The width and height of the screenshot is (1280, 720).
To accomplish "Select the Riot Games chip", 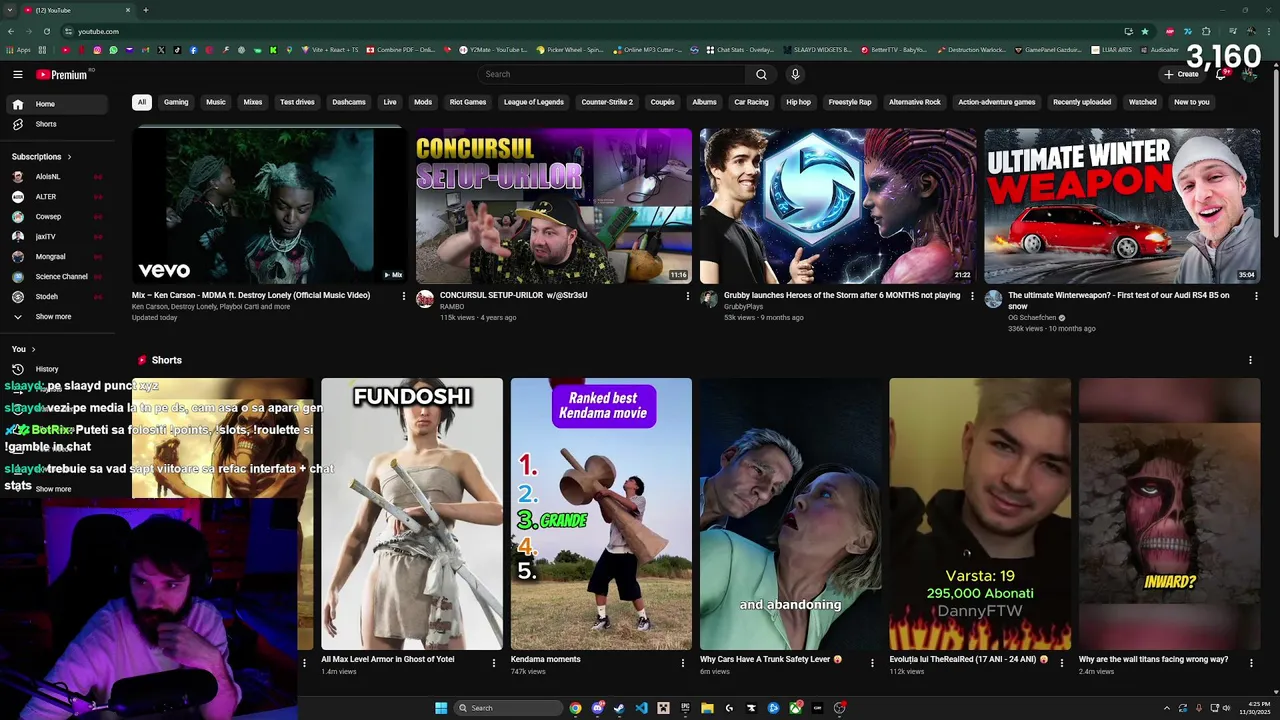I will click(468, 102).
